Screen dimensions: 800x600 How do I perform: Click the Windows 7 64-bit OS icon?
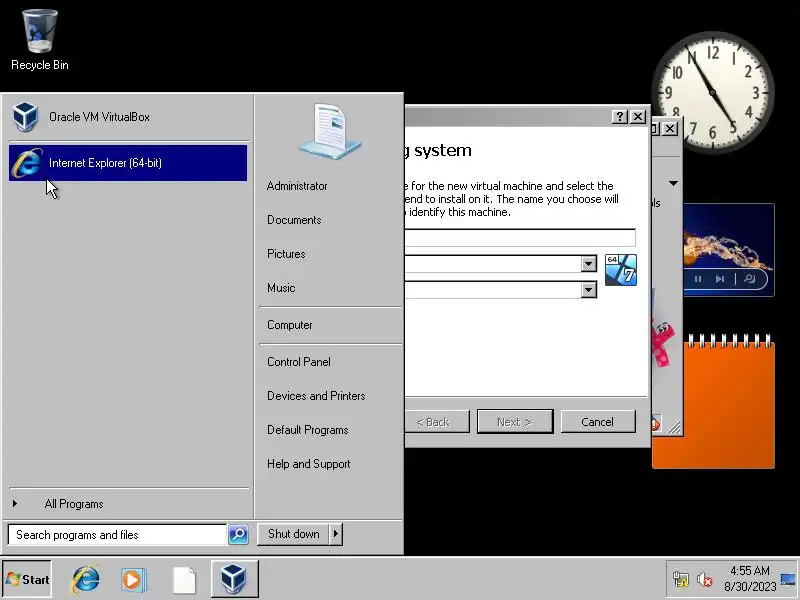coord(620,270)
